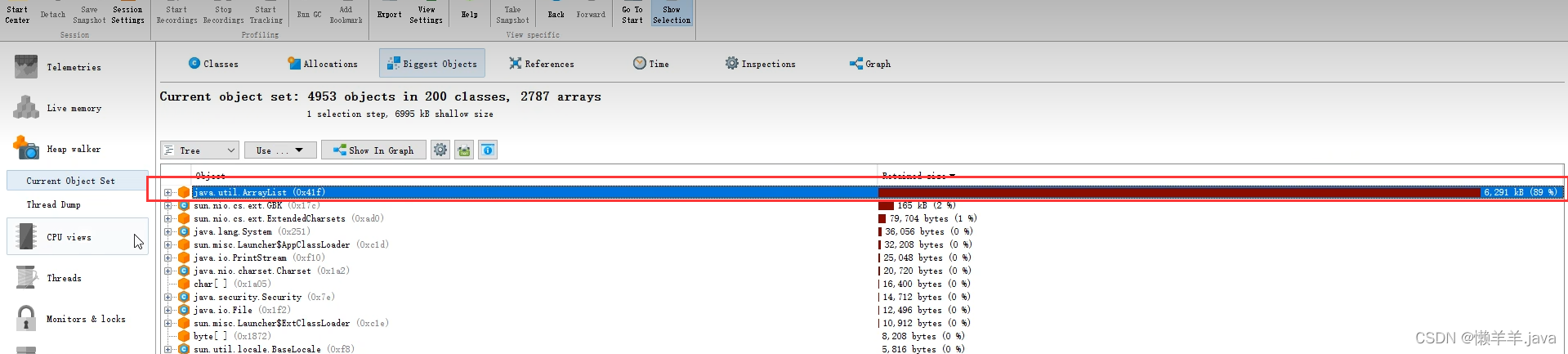Screen dimensions: 1568x354
Task: Open the CPU views section icon
Action: pos(26,237)
